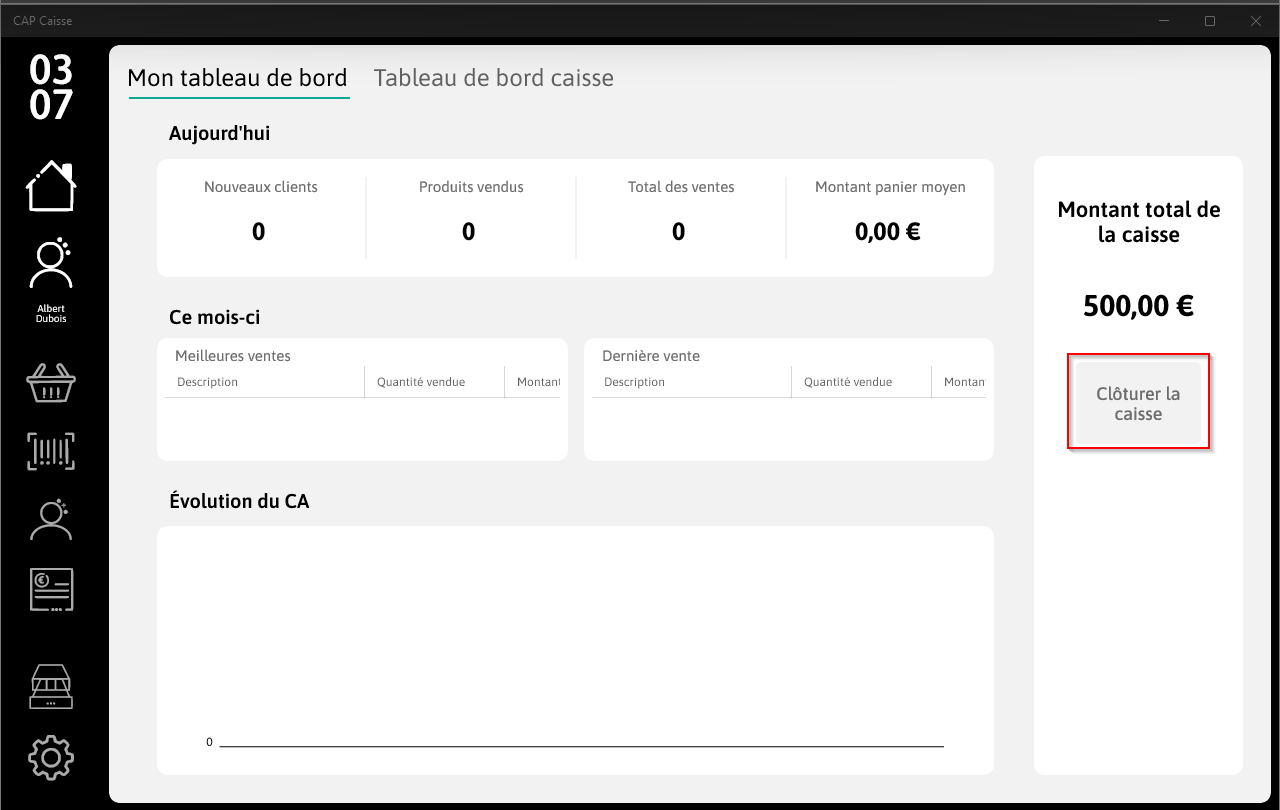Switch to Tableau de bord caisse tab
Screen dimensions: 1280x810
(x=493, y=78)
